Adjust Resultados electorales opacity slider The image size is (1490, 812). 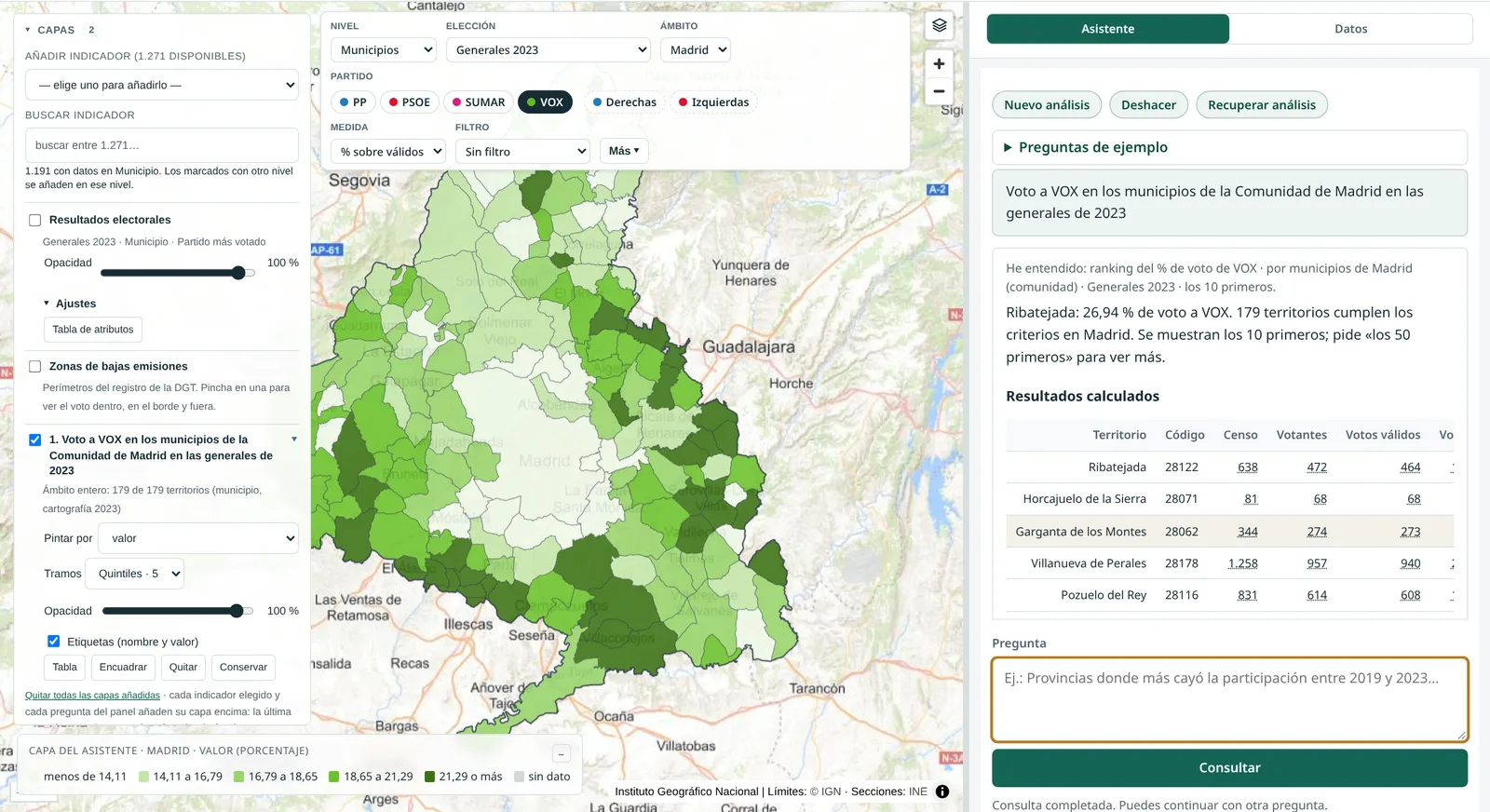178,273
